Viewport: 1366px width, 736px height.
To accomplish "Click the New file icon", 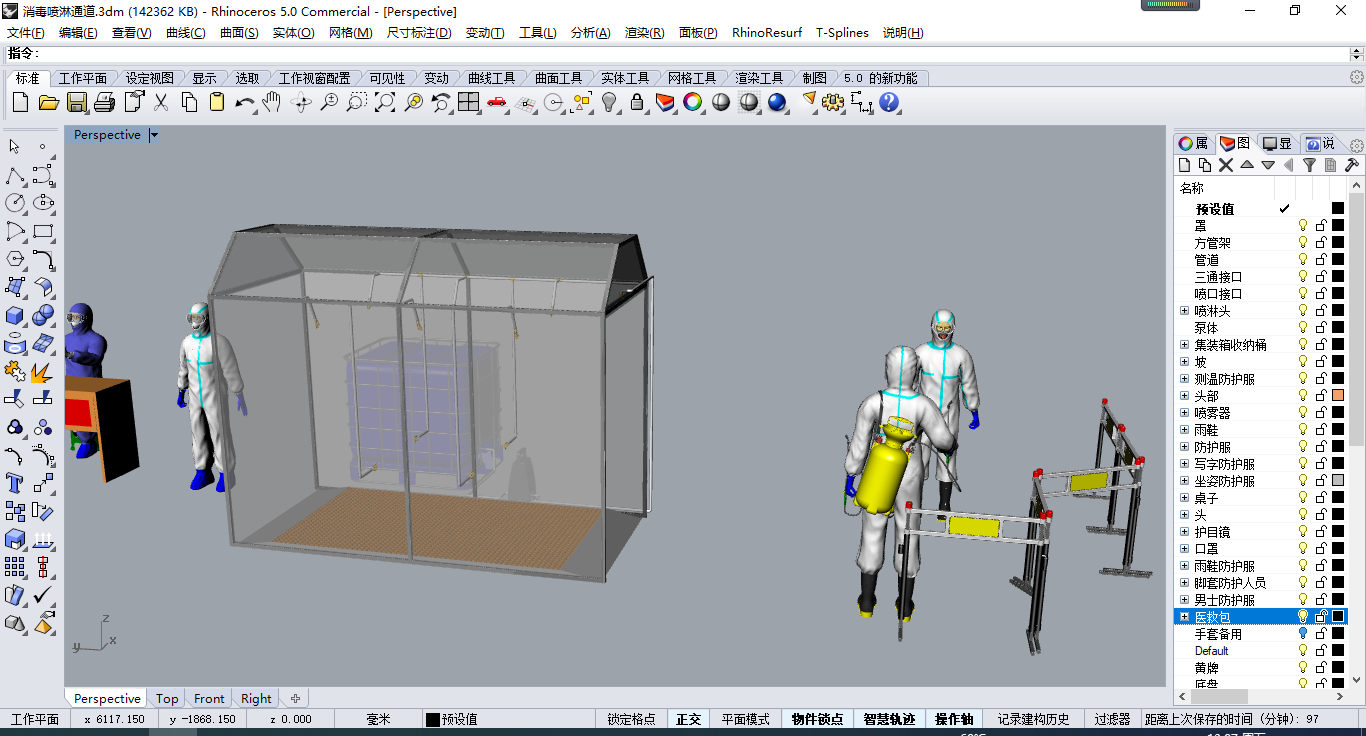I will pyautogui.click(x=21, y=102).
